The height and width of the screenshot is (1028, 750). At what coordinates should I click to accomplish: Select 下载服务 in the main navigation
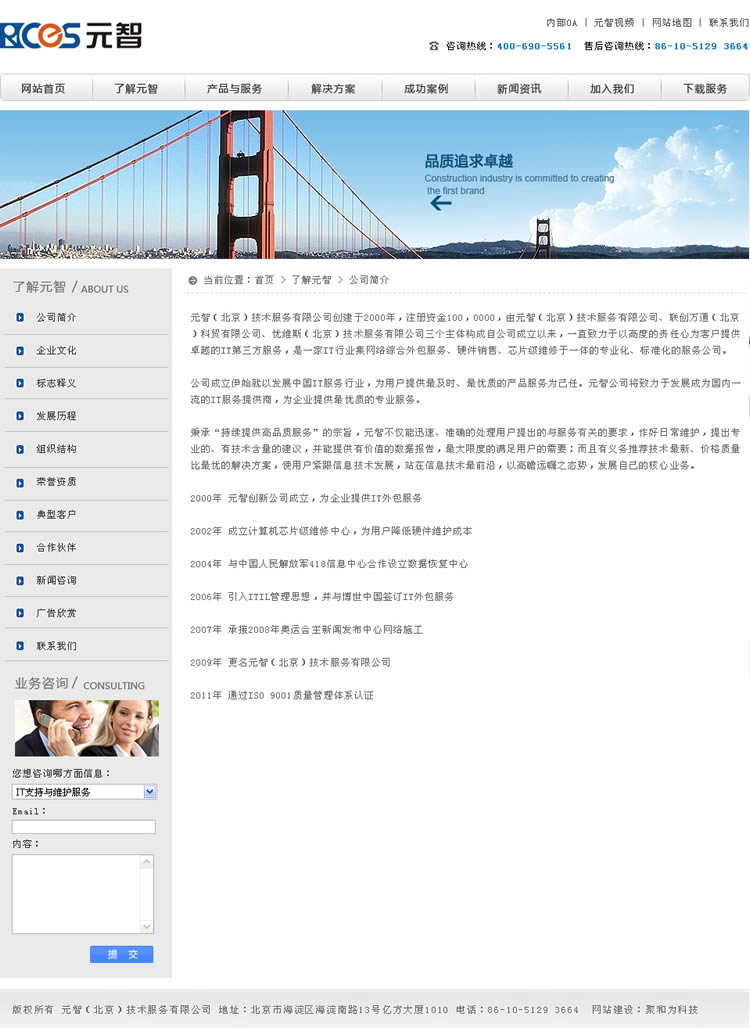[x=705, y=89]
